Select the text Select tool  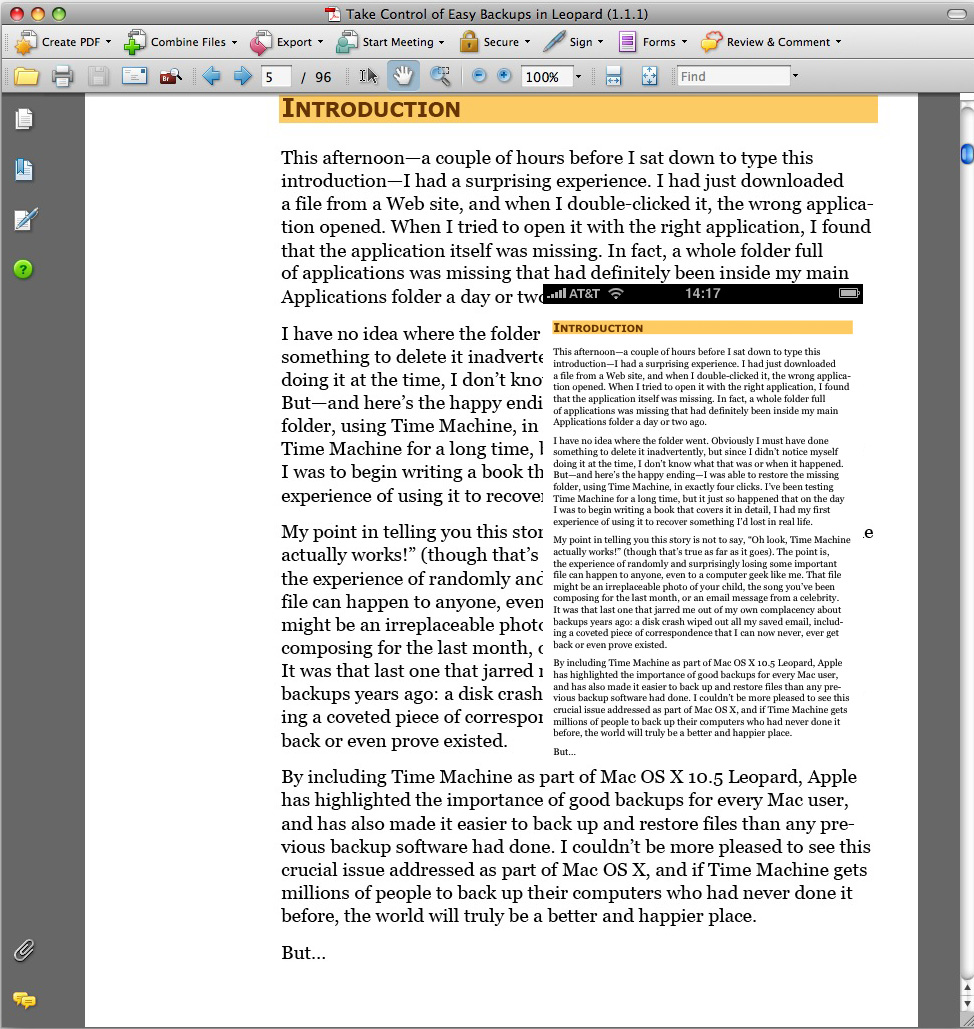368,76
